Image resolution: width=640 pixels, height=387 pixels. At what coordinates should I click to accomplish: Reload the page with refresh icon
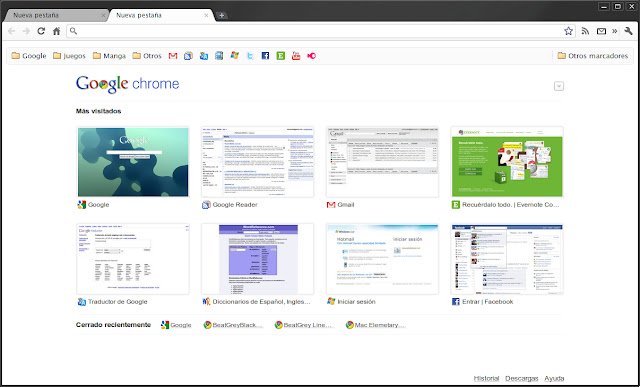pyautogui.click(x=41, y=31)
